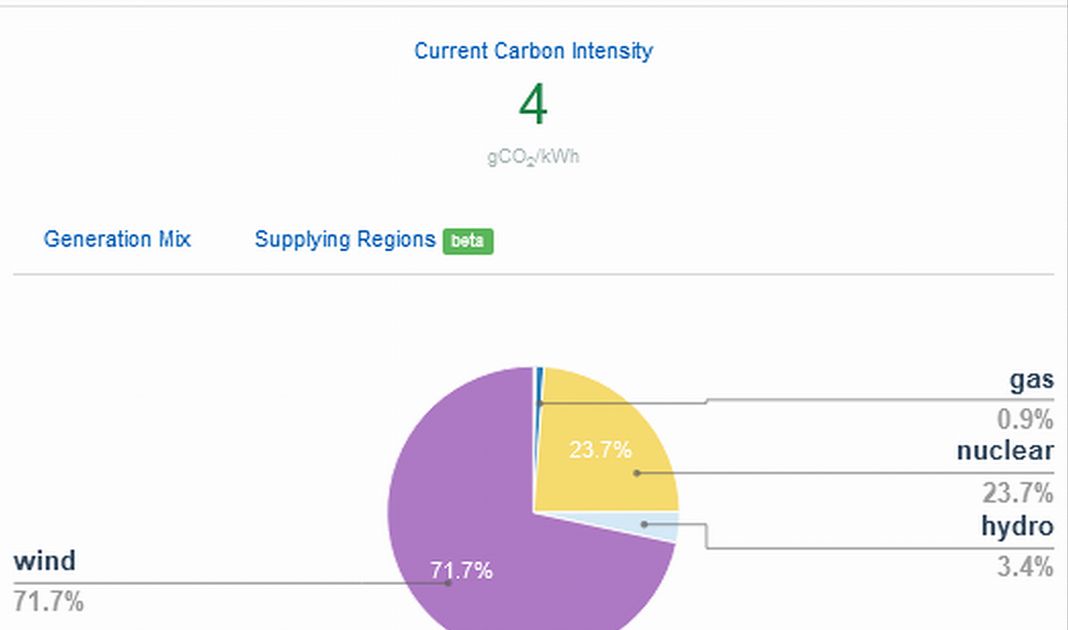
Task: Click the green beta badge
Action: (468, 241)
